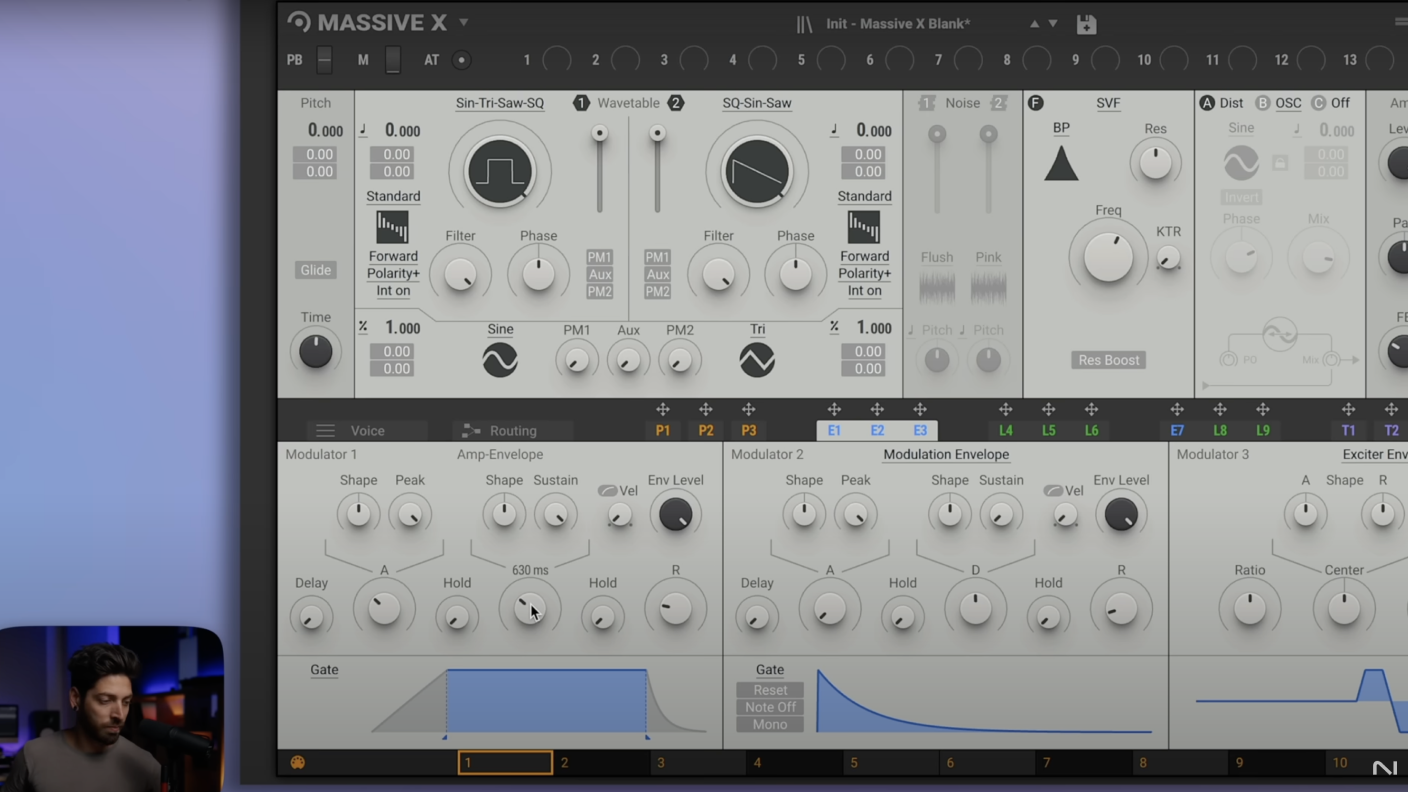Click the Res Boost button
This screenshot has width=1408, height=792.
click(1109, 360)
